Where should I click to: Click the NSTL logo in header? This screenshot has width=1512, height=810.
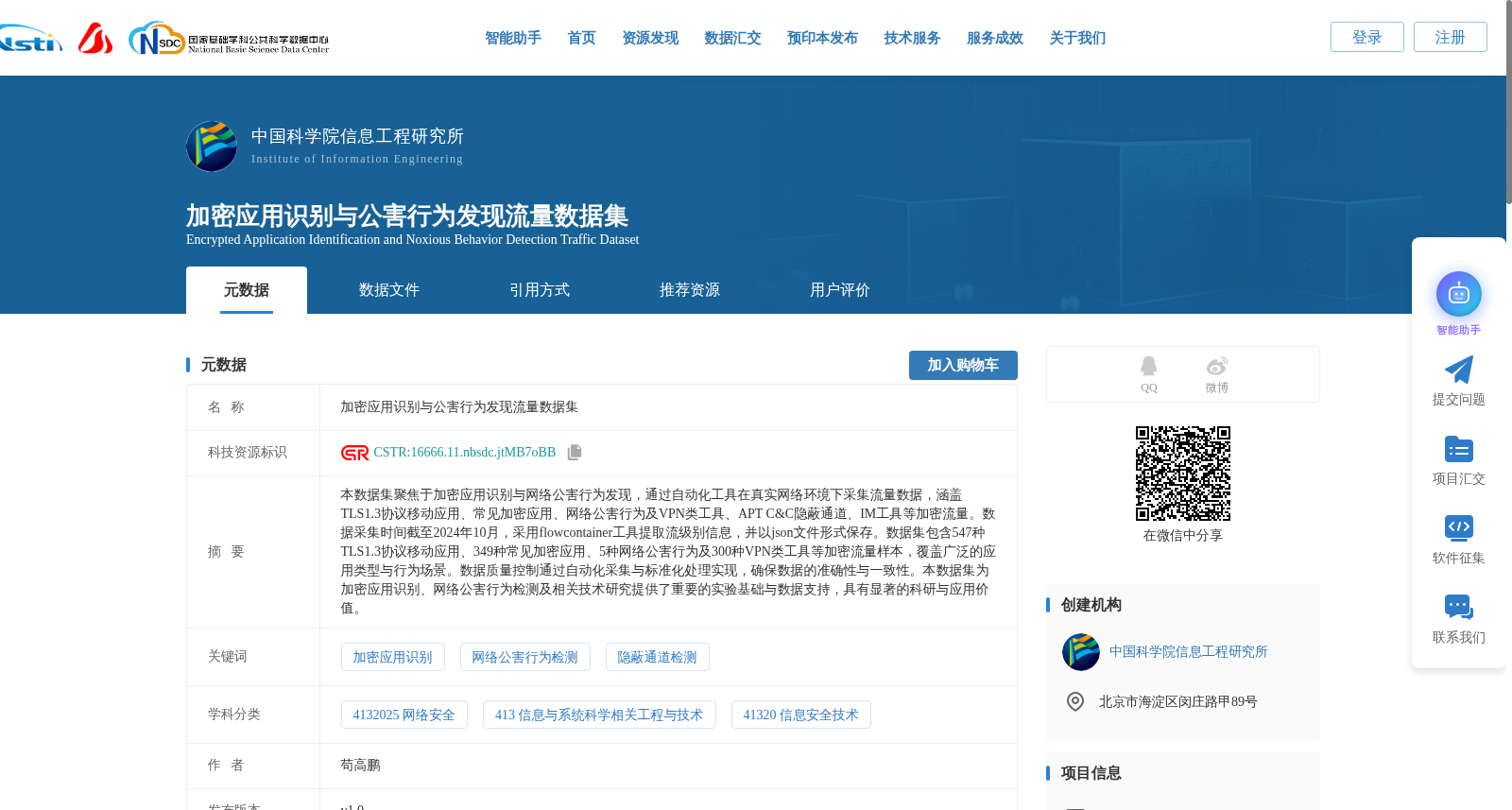pos(30,40)
